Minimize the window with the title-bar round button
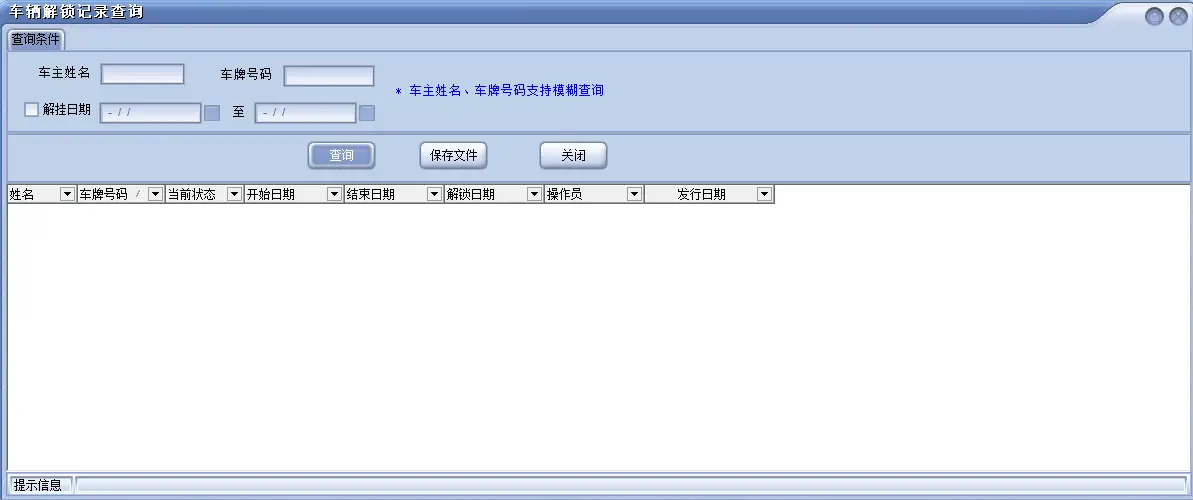 (1154, 17)
